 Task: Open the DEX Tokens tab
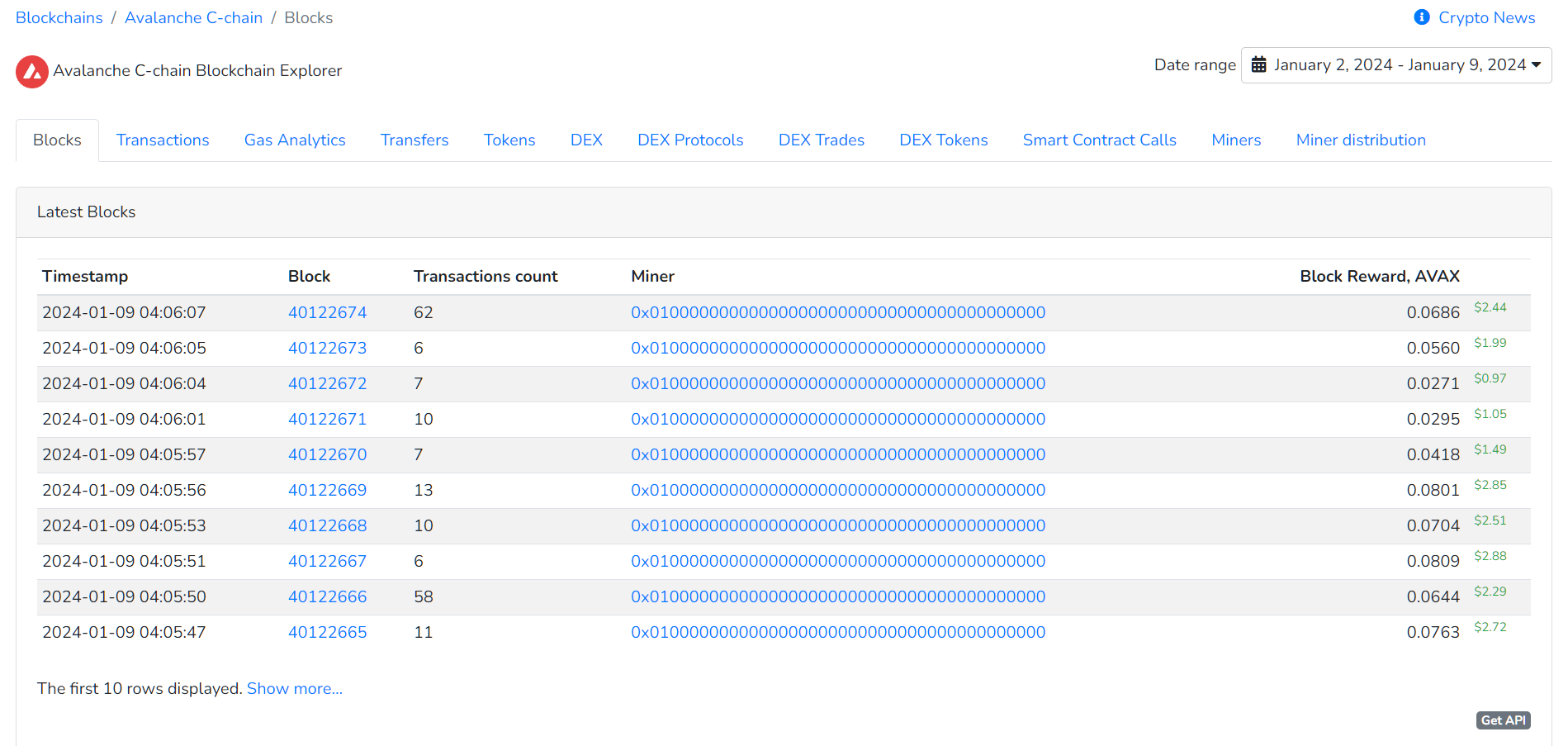(x=944, y=140)
